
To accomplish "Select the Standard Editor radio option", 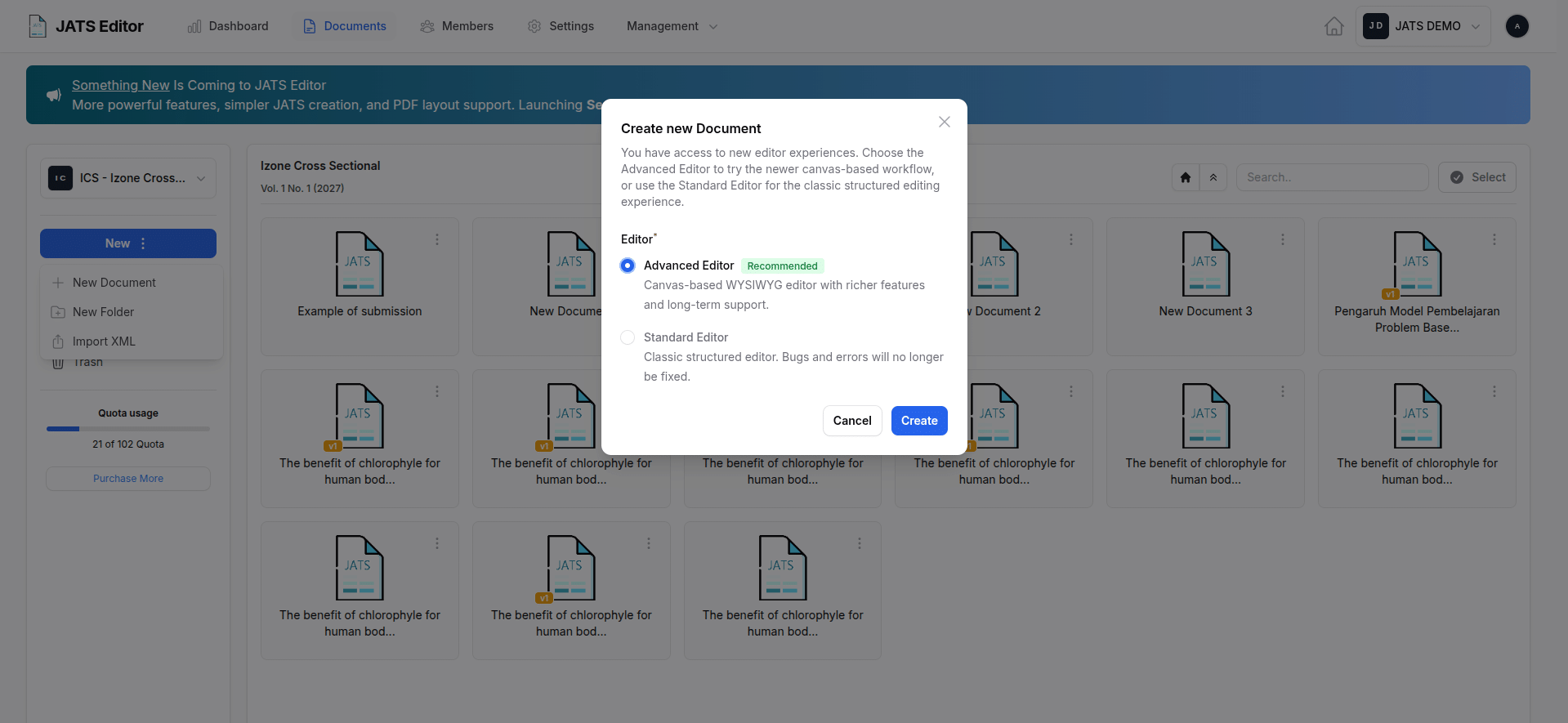I will point(628,337).
